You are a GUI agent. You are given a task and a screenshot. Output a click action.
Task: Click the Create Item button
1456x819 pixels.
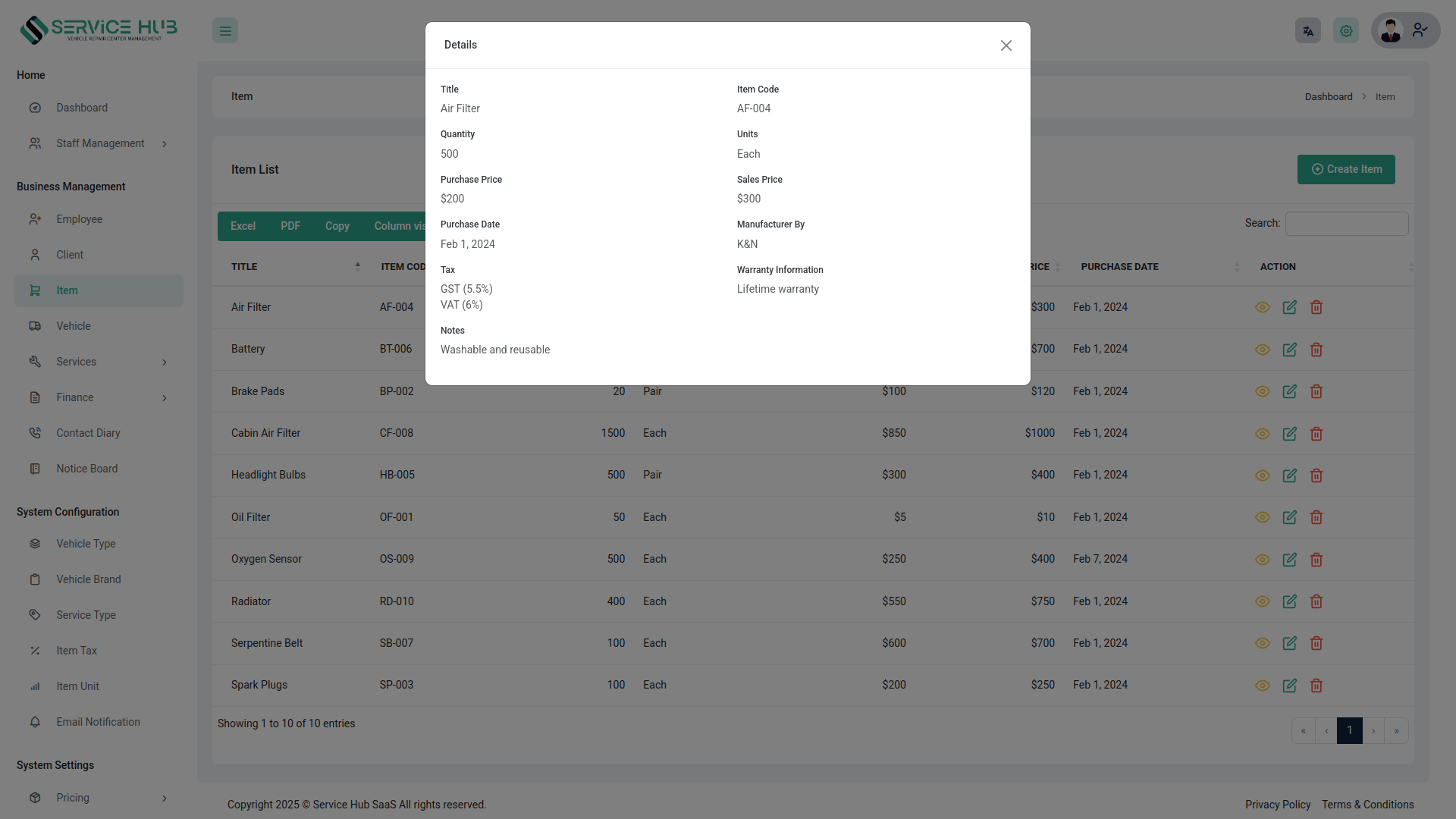point(1345,169)
